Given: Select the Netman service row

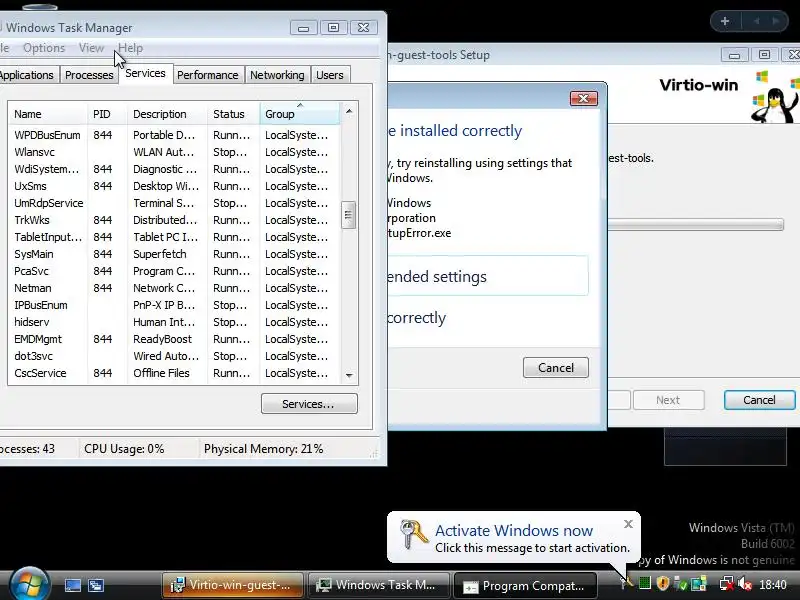Looking at the screenshot, I should [x=173, y=288].
